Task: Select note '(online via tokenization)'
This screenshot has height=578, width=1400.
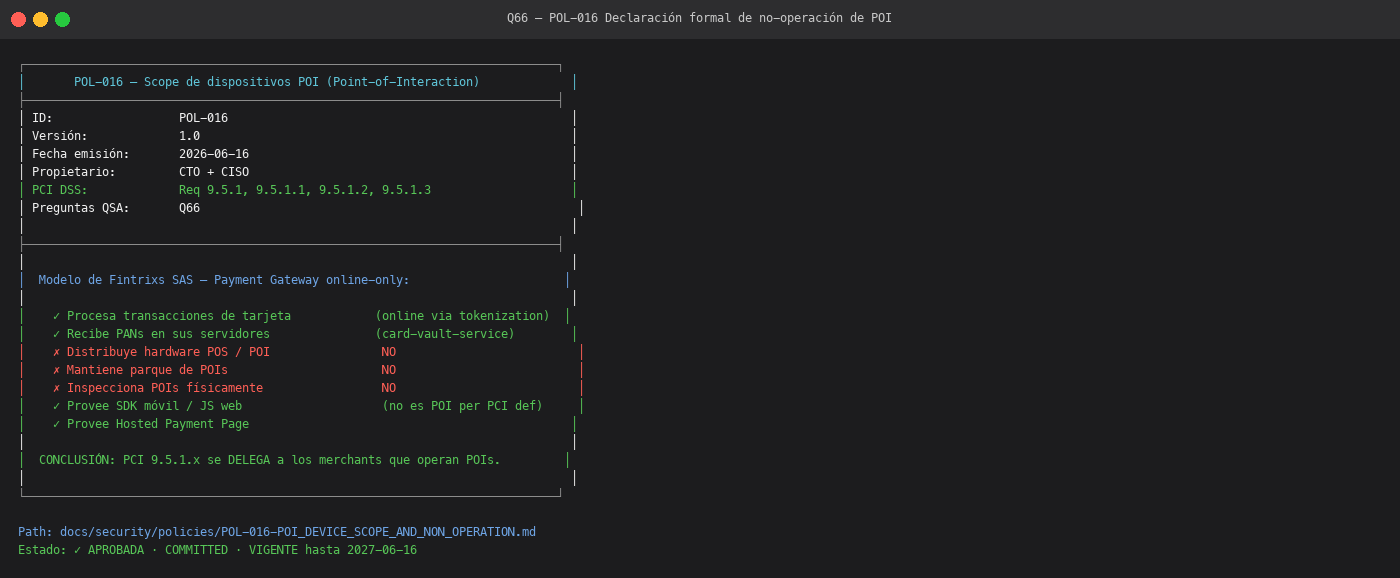Action: (462, 316)
